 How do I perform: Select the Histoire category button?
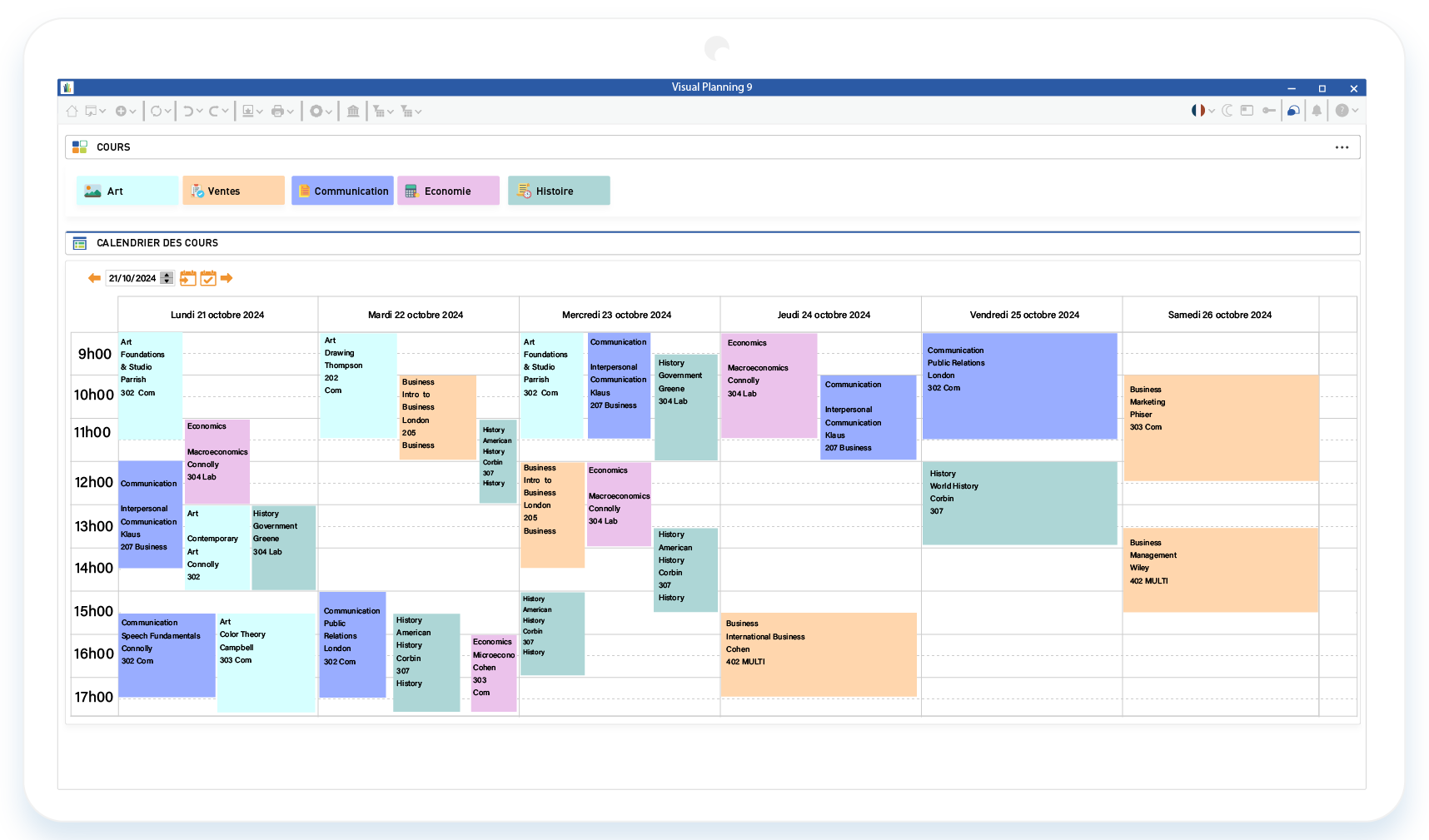[x=559, y=191]
